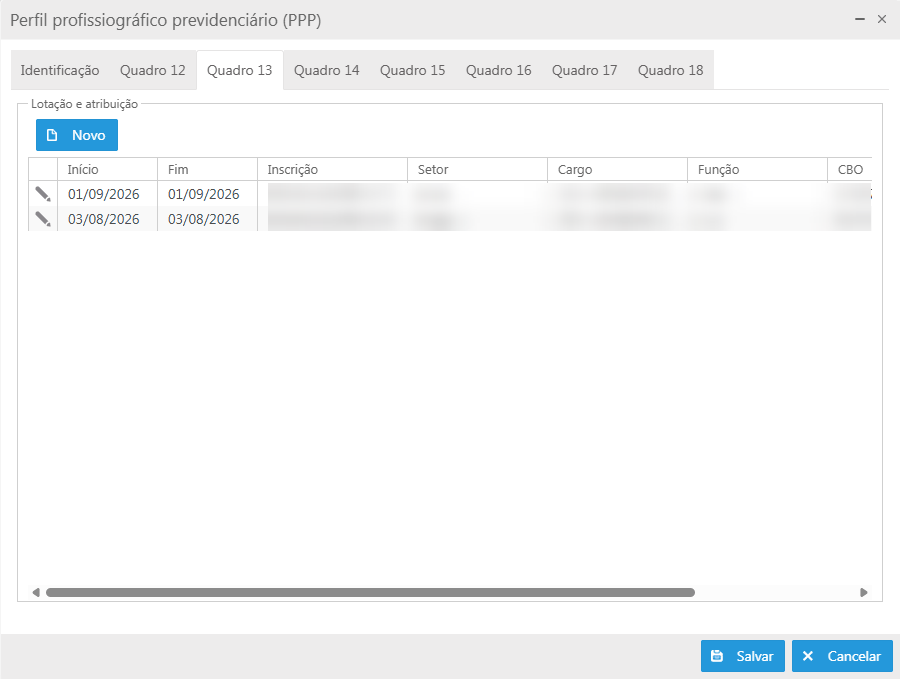Click the left arrow of horizontal scrollbar

point(36,592)
